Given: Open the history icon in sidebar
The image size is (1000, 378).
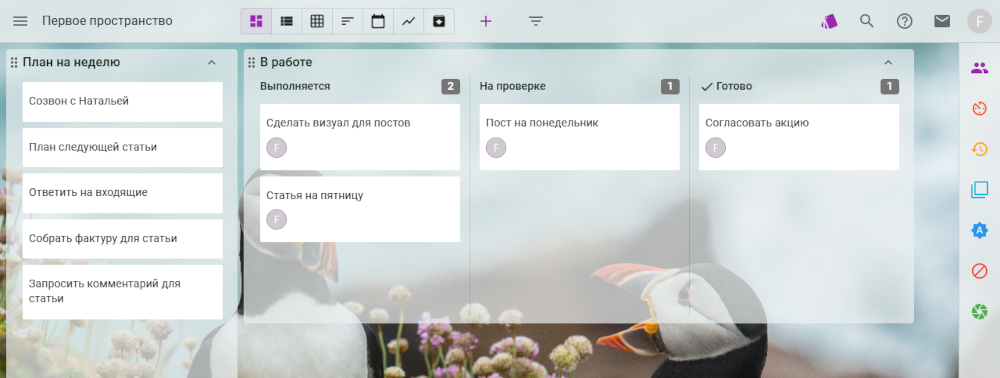Looking at the screenshot, I should point(979,149).
